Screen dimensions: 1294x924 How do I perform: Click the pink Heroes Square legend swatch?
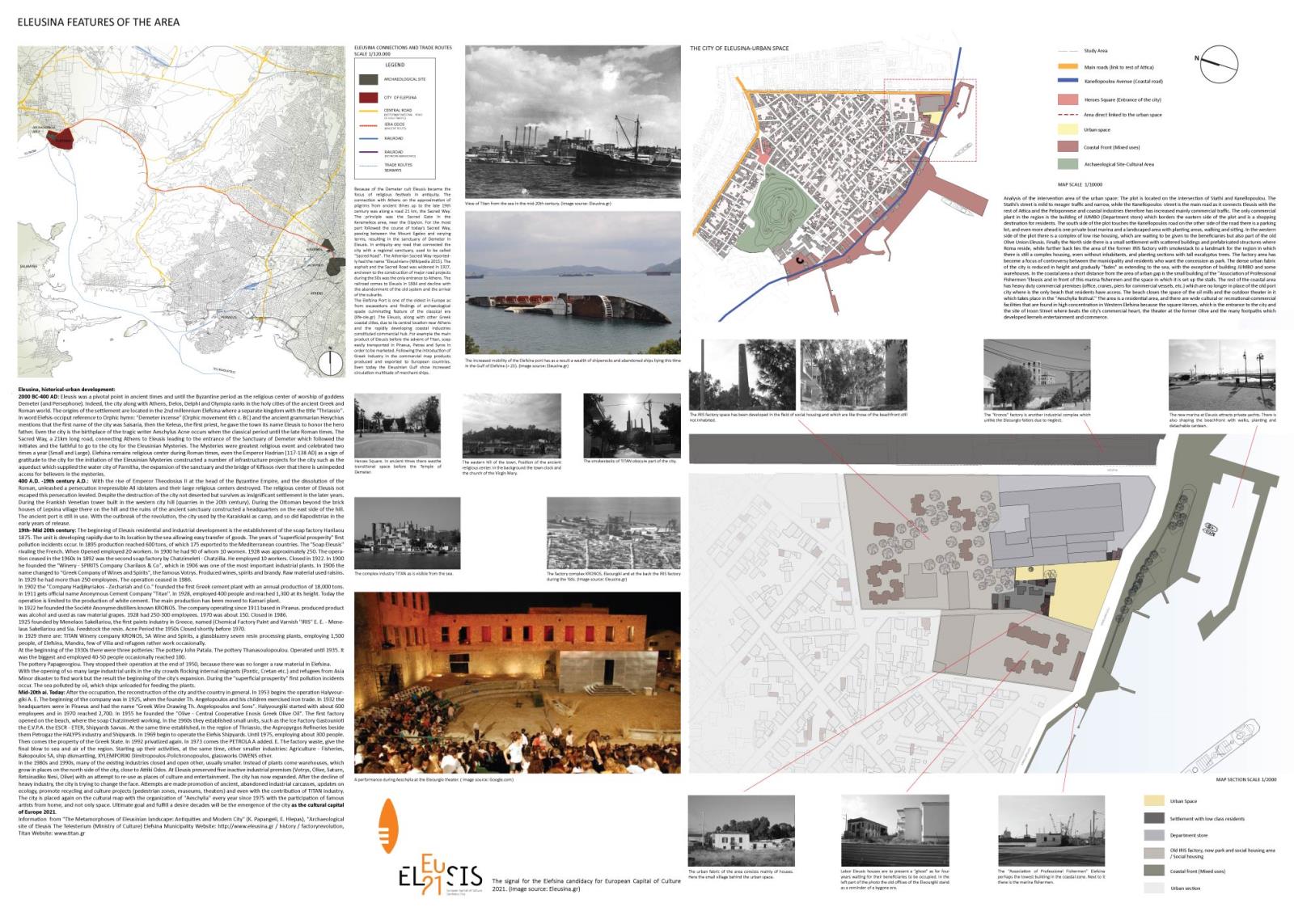click(x=1069, y=99)
